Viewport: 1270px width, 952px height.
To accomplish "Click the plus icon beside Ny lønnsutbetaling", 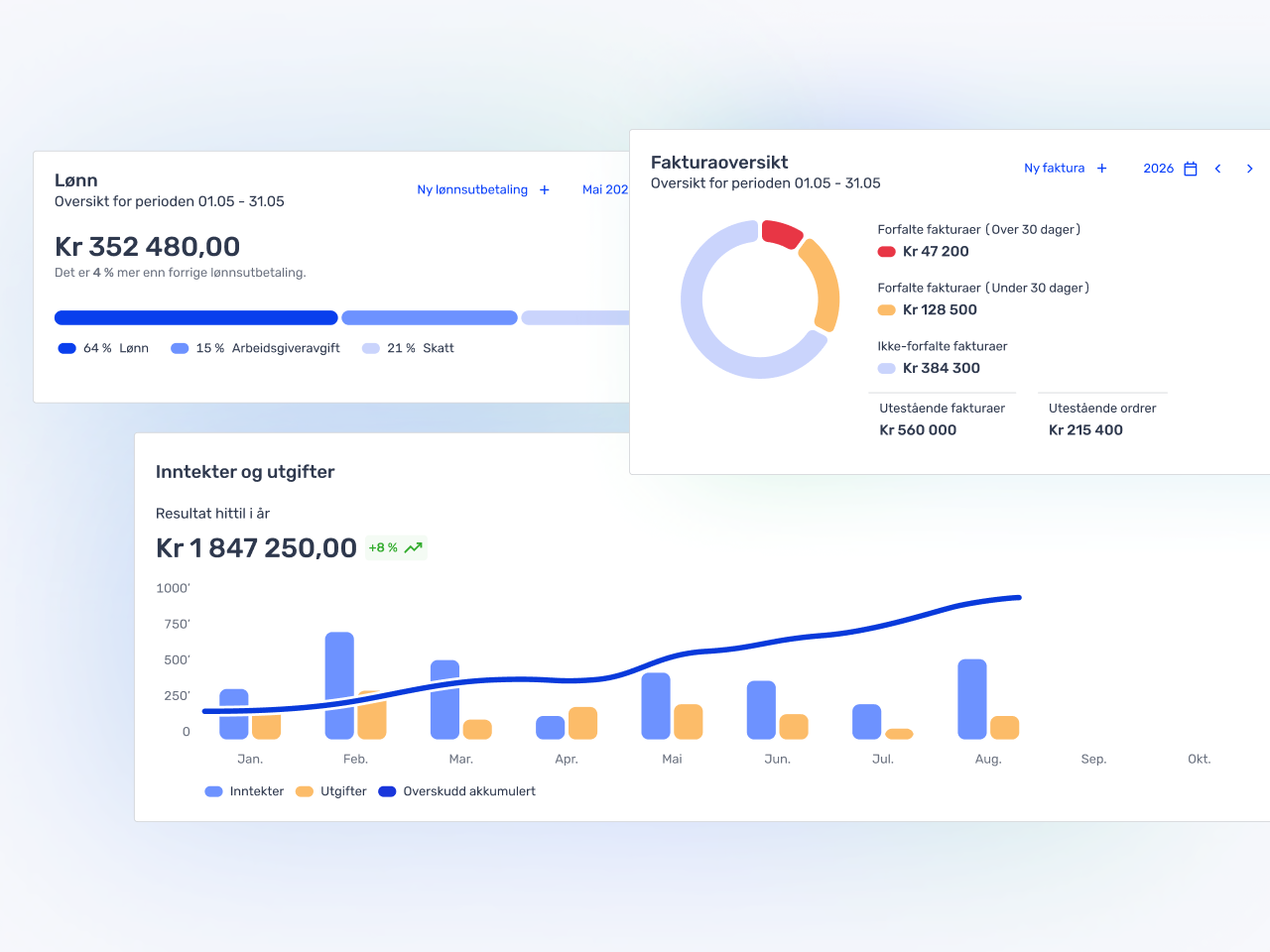I will tap(544, 190).
